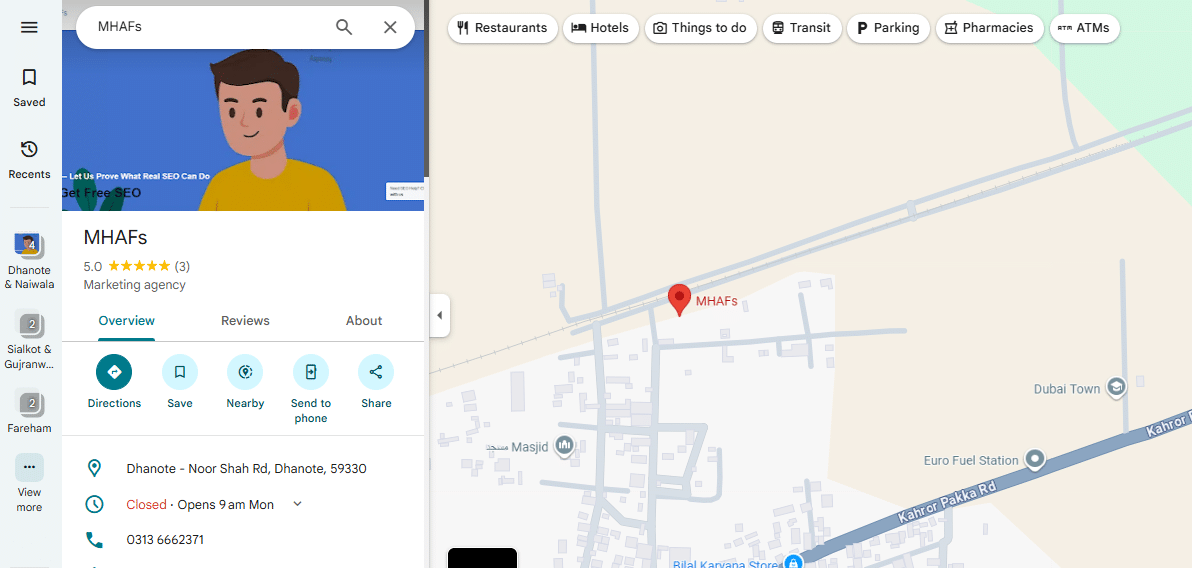Click the Bilal Karyana Store marker
The height and width of the screenshot is (568, 1192).
pos(793,563)
